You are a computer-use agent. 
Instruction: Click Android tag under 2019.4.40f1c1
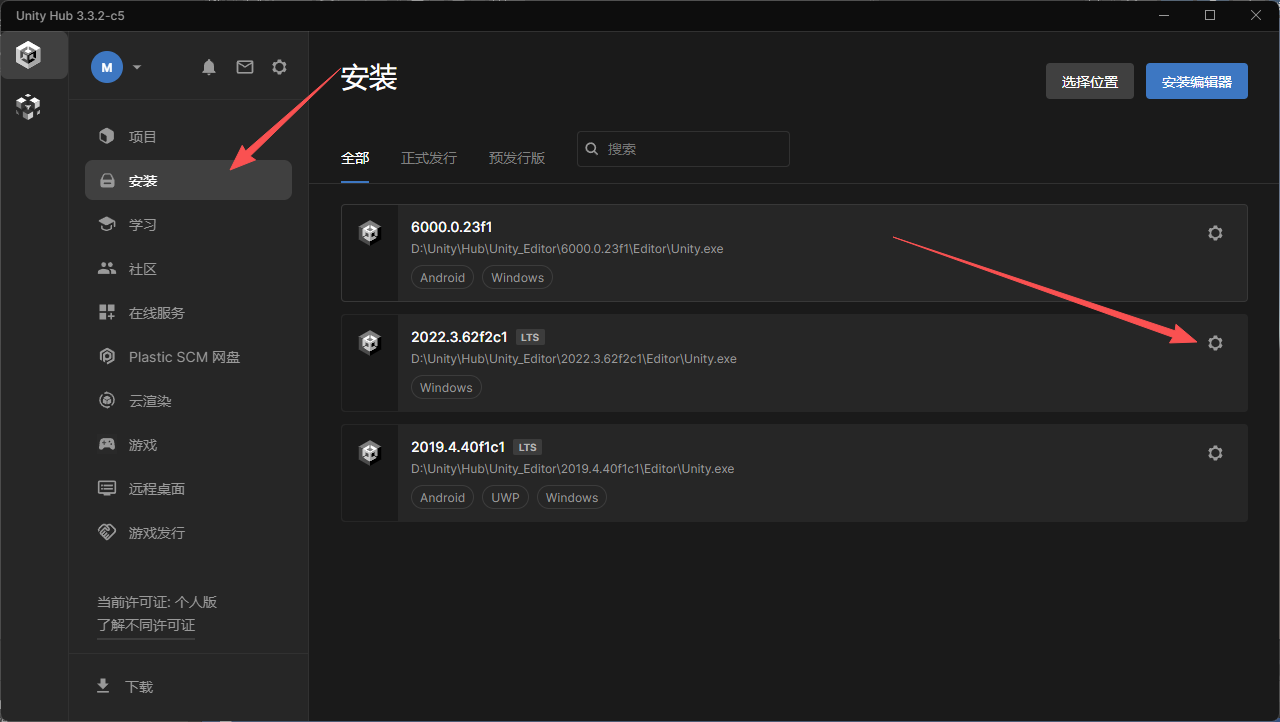point(443,498)
